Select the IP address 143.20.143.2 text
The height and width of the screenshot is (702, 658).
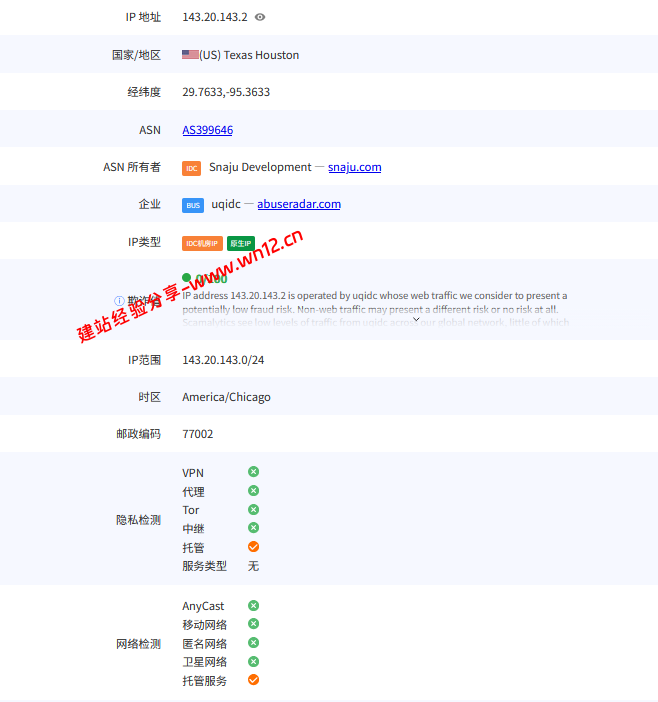click(x=215, y=17)
